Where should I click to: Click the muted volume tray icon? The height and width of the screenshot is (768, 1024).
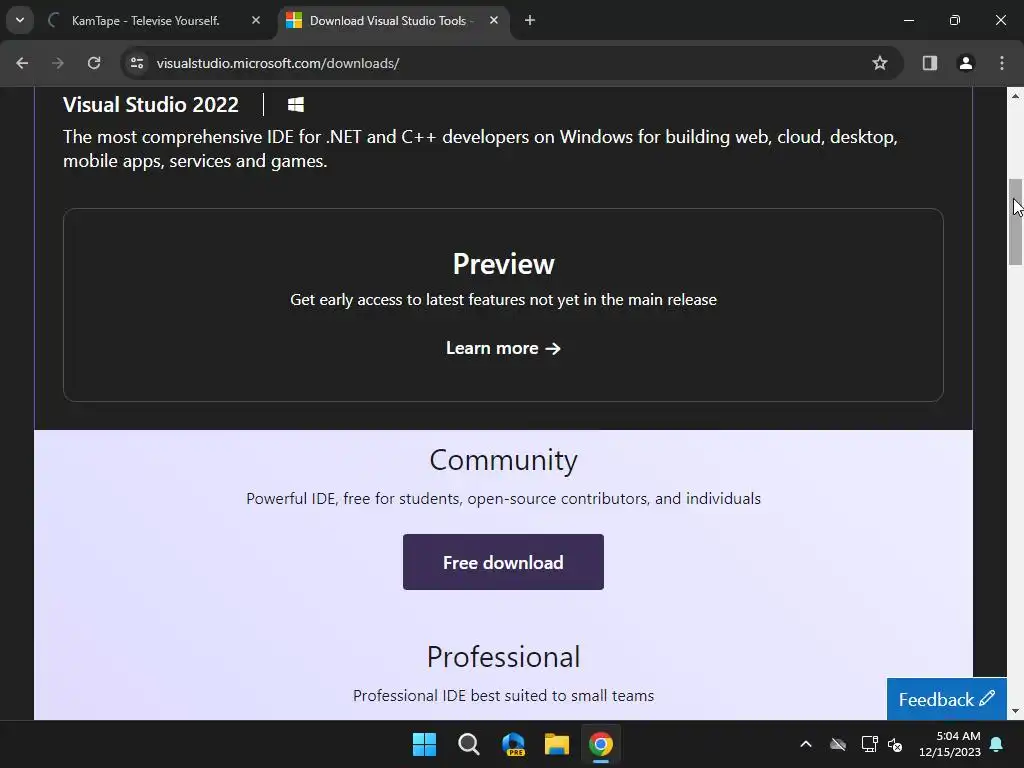click(x=895, y=744)
